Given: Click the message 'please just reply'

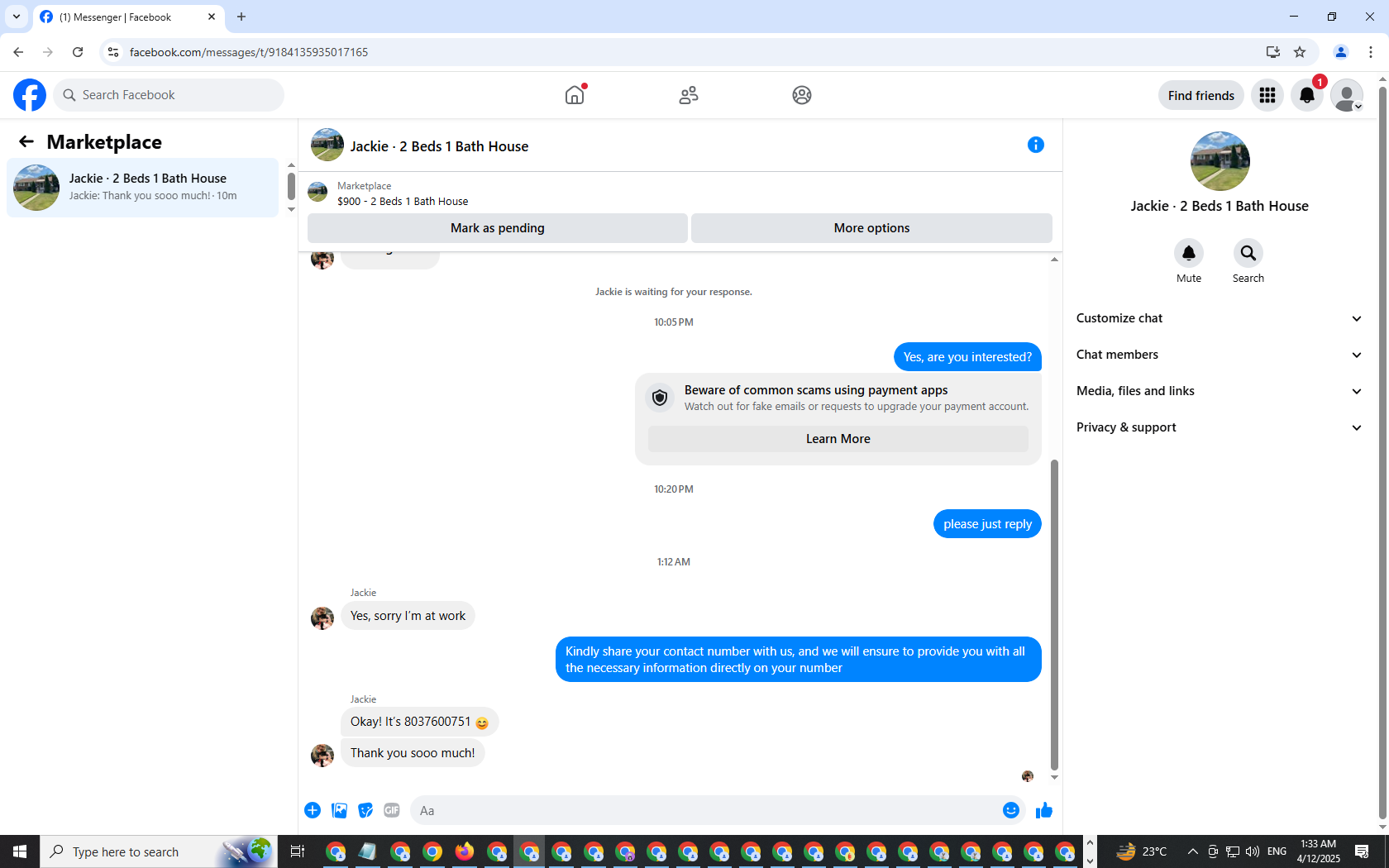Looking at the screenshot, I should [987, 524].
